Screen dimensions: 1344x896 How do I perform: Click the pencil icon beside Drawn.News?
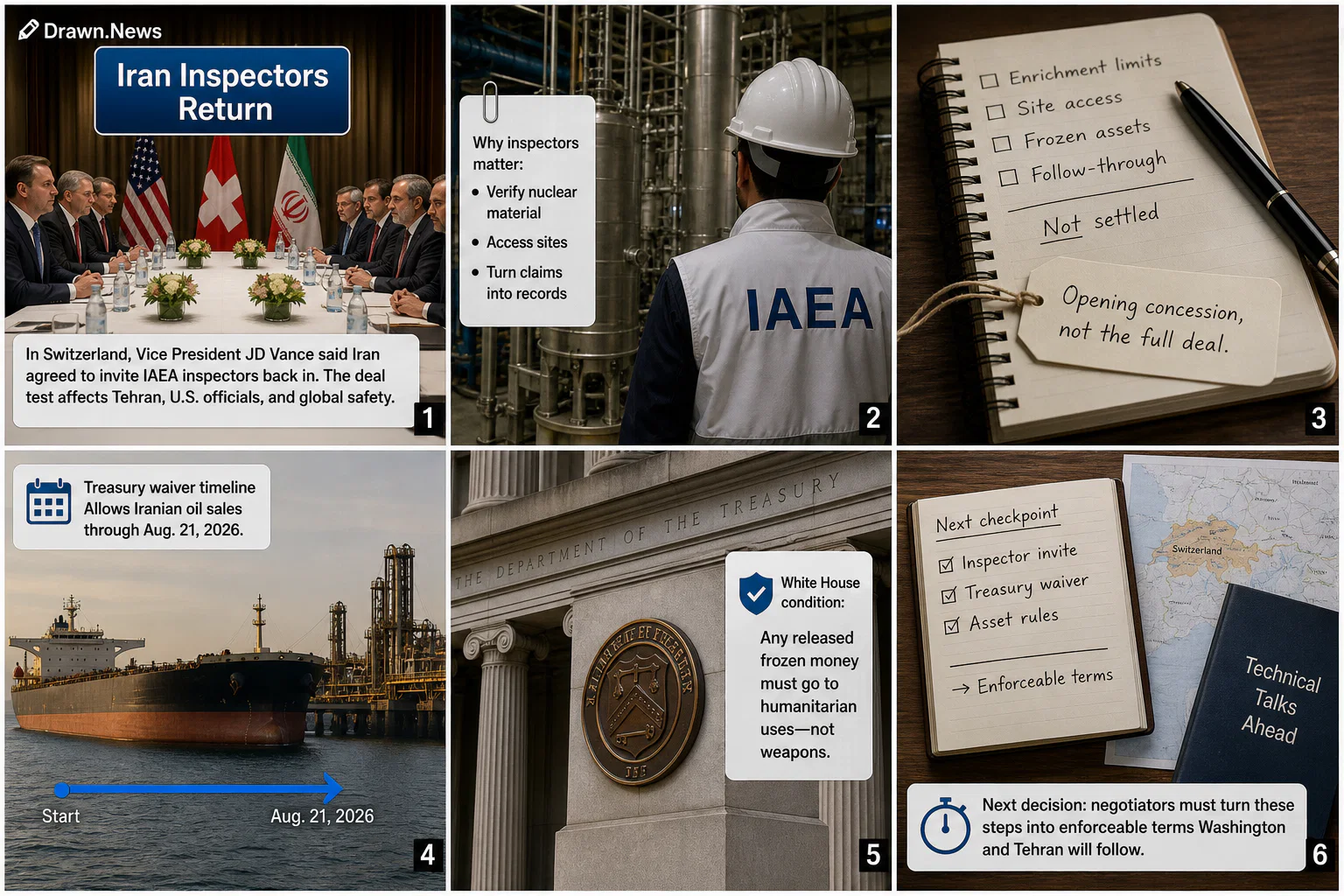28,30
